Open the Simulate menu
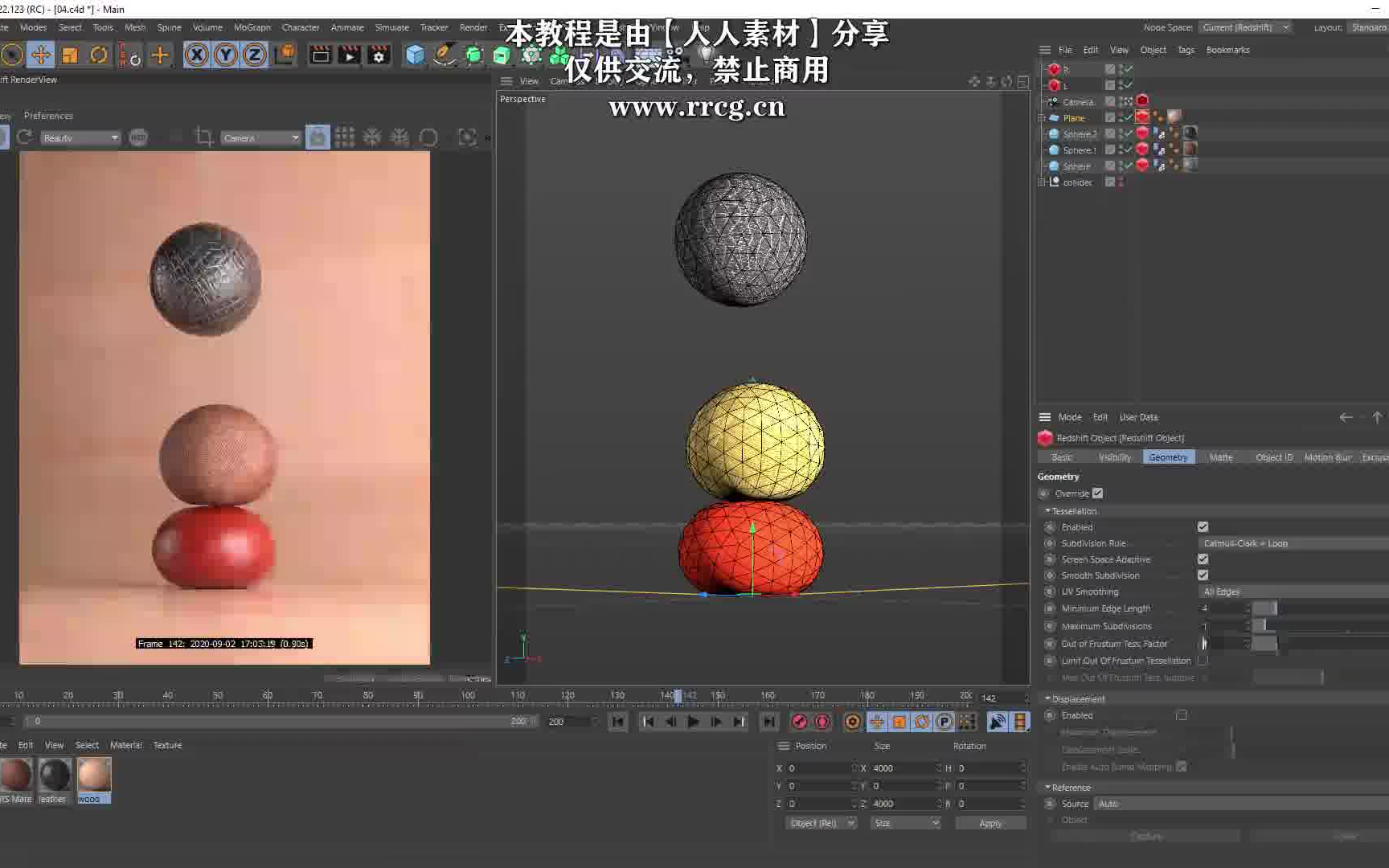 point(391,27)
